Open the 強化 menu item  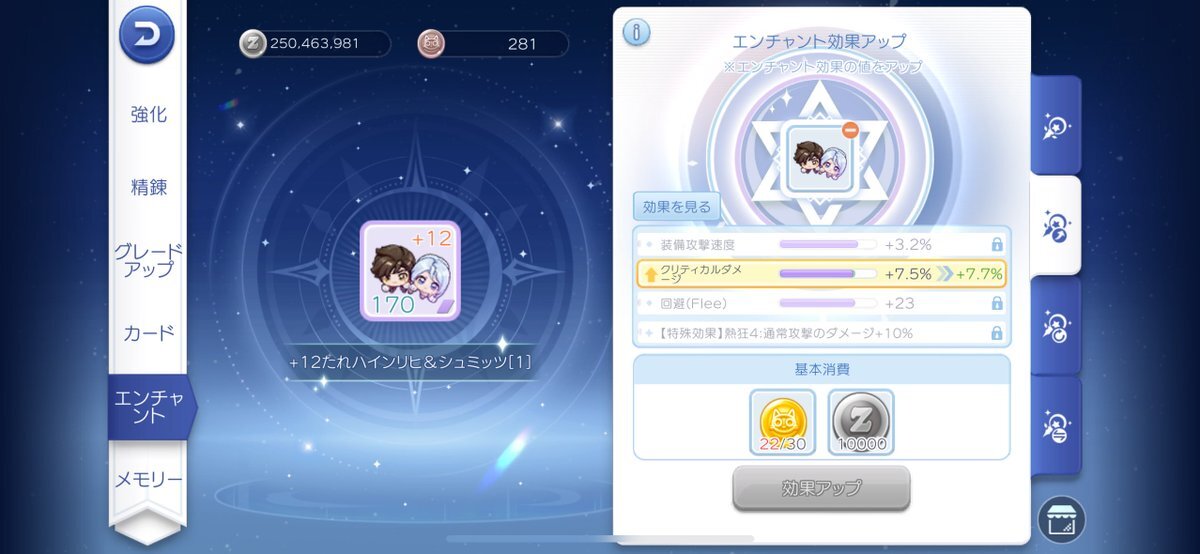(148, 114)
